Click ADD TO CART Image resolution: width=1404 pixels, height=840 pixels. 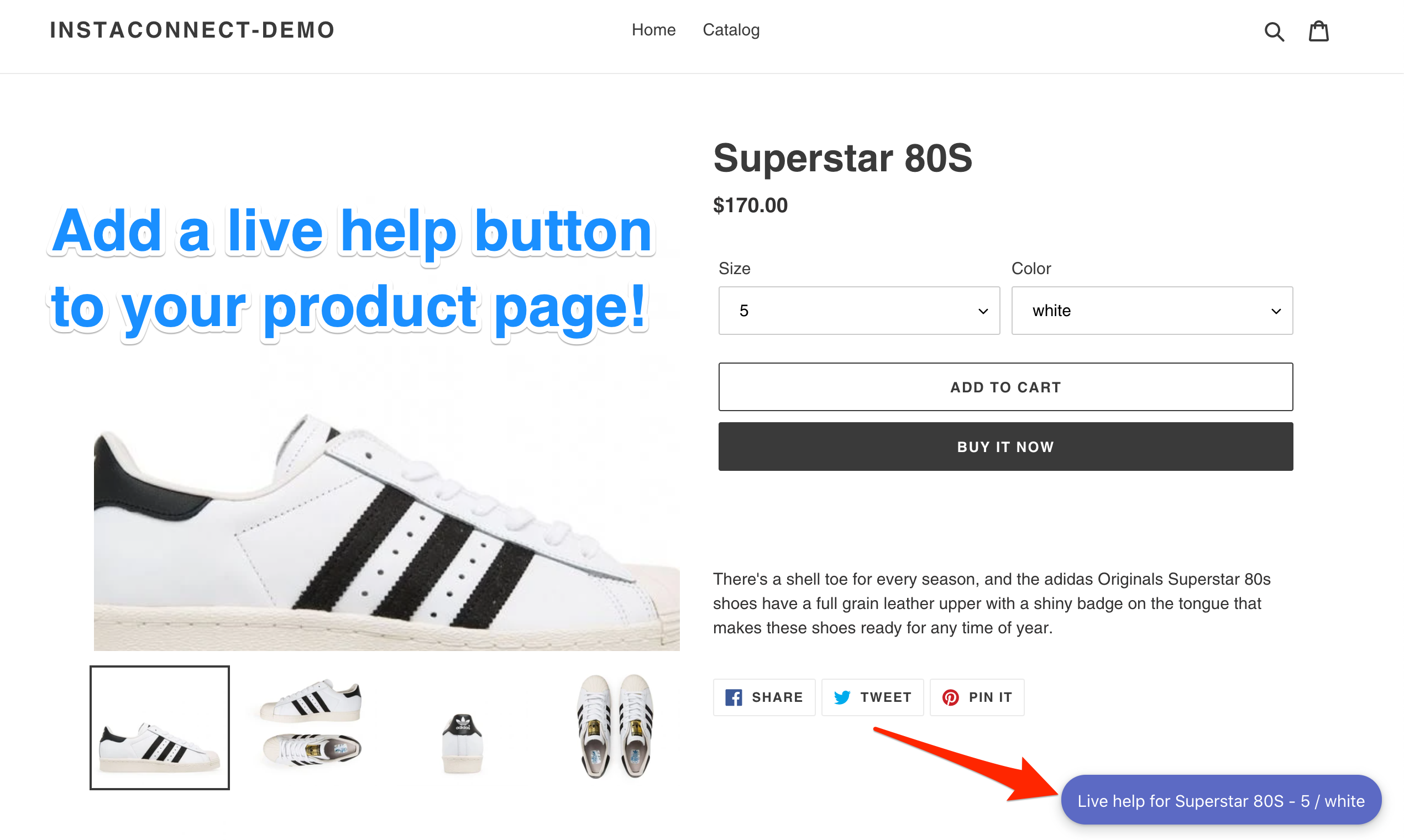(1005, 387)
